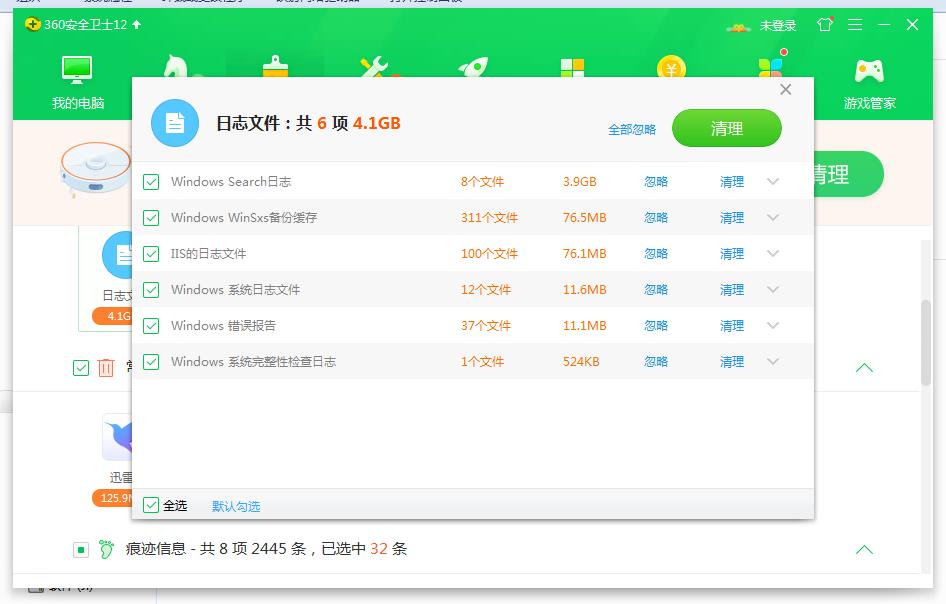
Task: Click 清理 for Windows 系统完整性检查日志
Action: [732, 362]
